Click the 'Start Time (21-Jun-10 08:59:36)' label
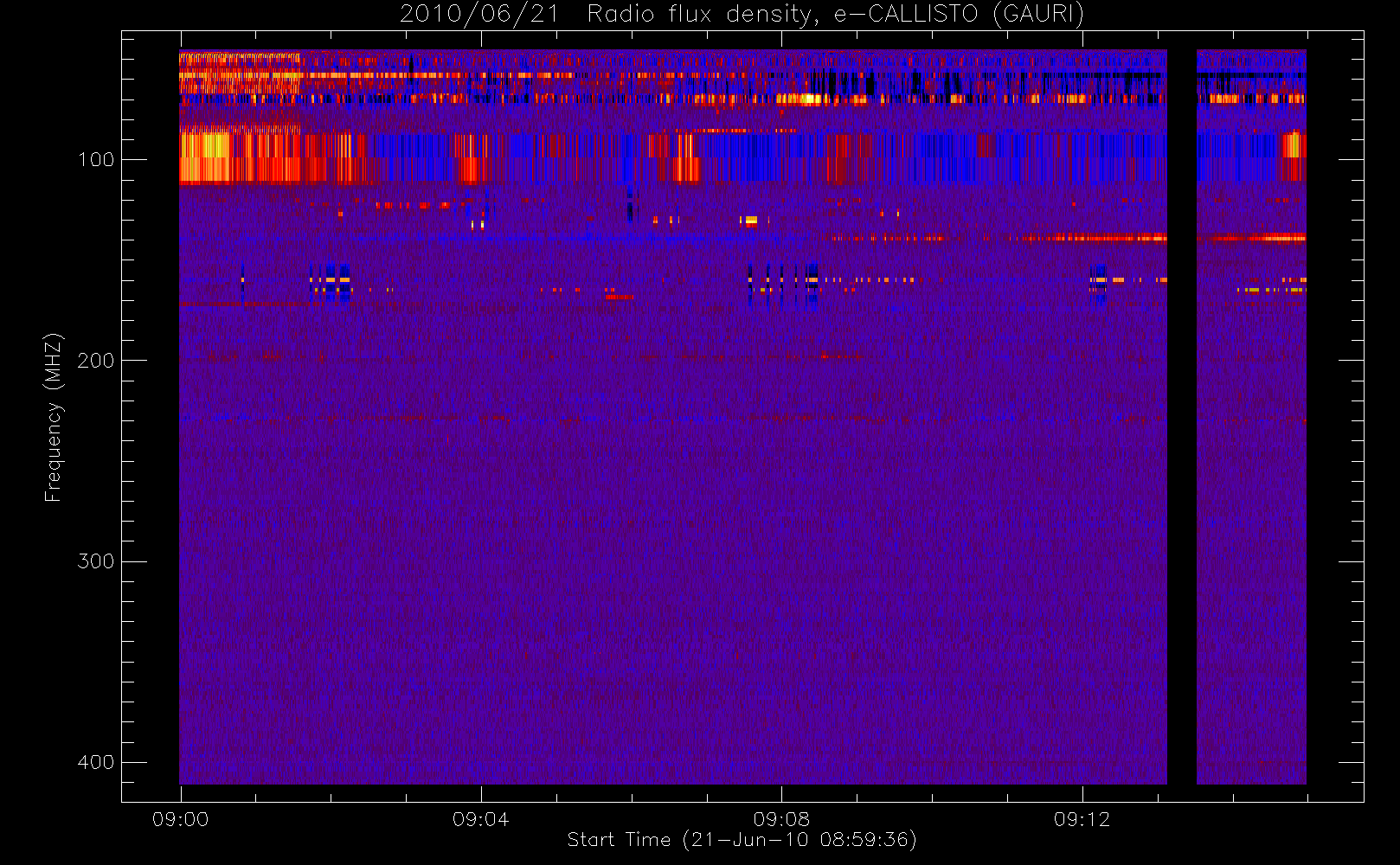Image resolution: width=1400 pixels, height=865 pixels. coord(742,840)
